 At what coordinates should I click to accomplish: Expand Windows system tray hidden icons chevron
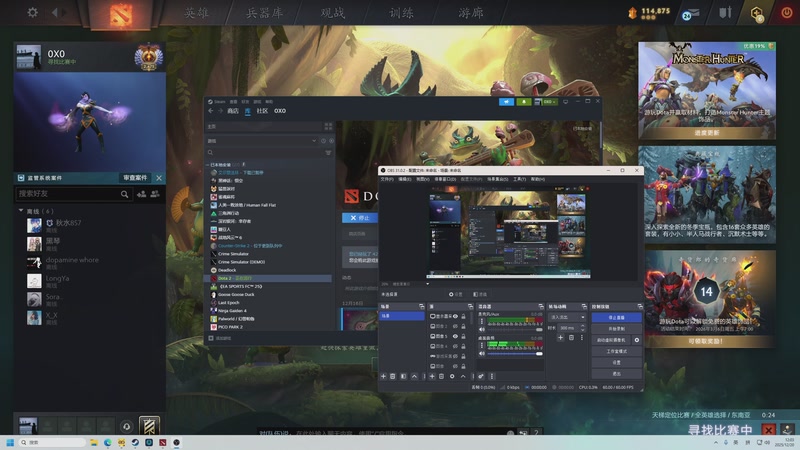[x=716, y=442]
